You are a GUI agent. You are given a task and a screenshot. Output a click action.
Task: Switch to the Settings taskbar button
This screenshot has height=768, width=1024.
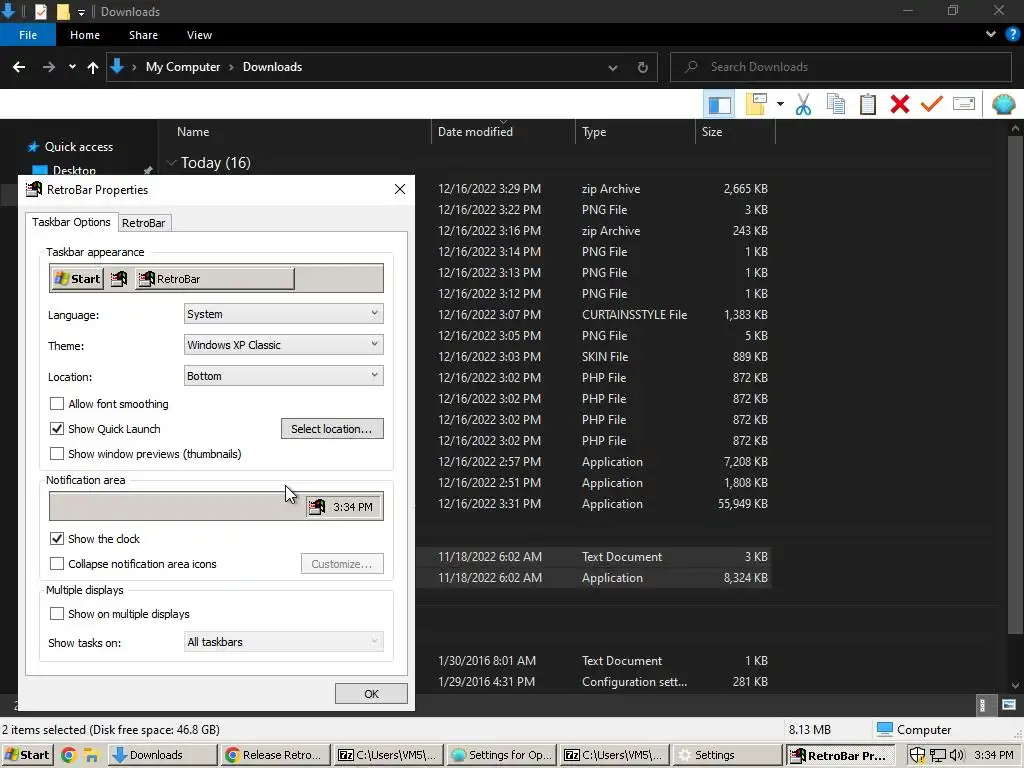tap(728, 755)
